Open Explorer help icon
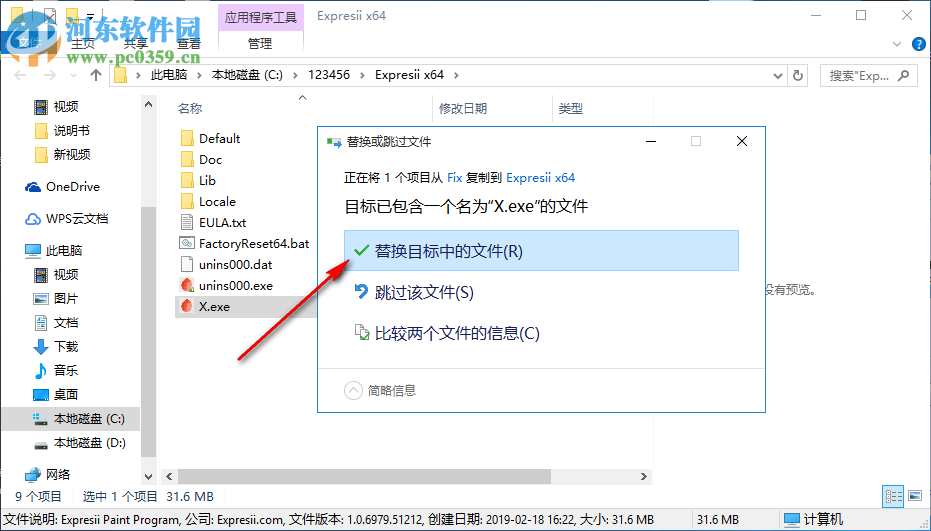Image resolution: width=931 pixels, height=531 pixels. coord(918,44)
